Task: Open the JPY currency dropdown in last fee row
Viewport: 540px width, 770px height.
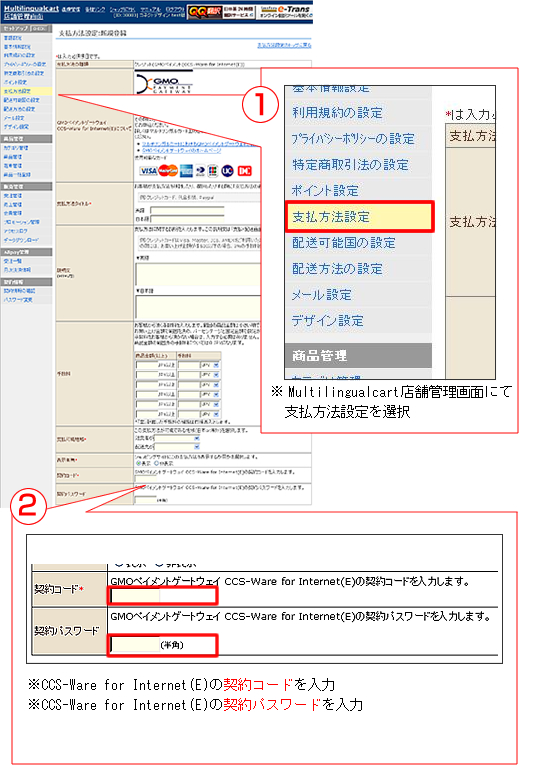Action: coord(210,414)
